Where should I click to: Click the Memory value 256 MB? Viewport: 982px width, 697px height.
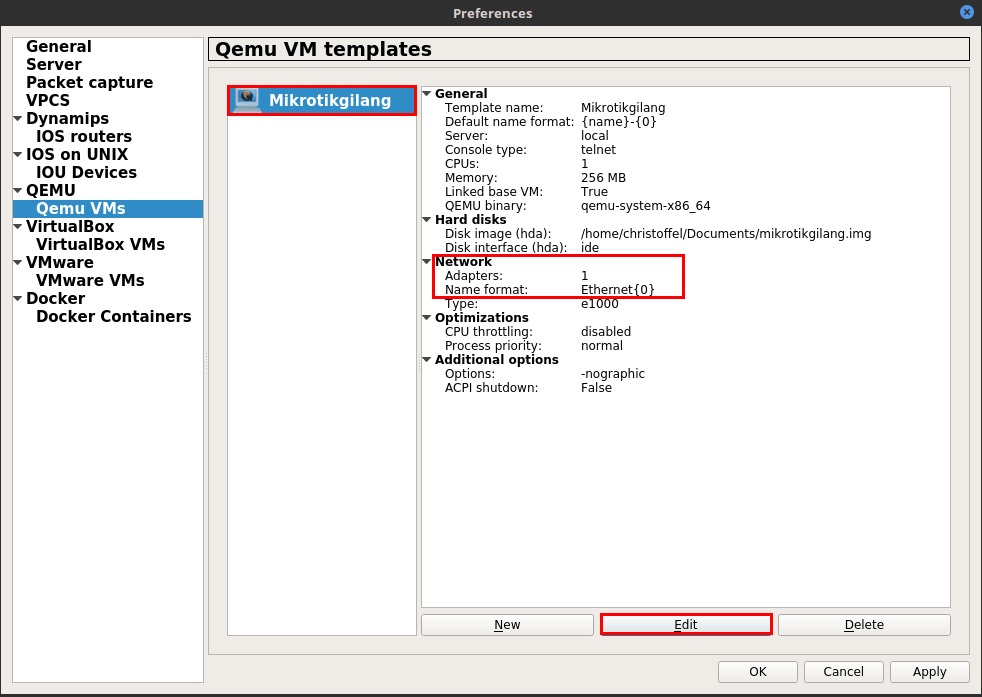coord(603,178)
